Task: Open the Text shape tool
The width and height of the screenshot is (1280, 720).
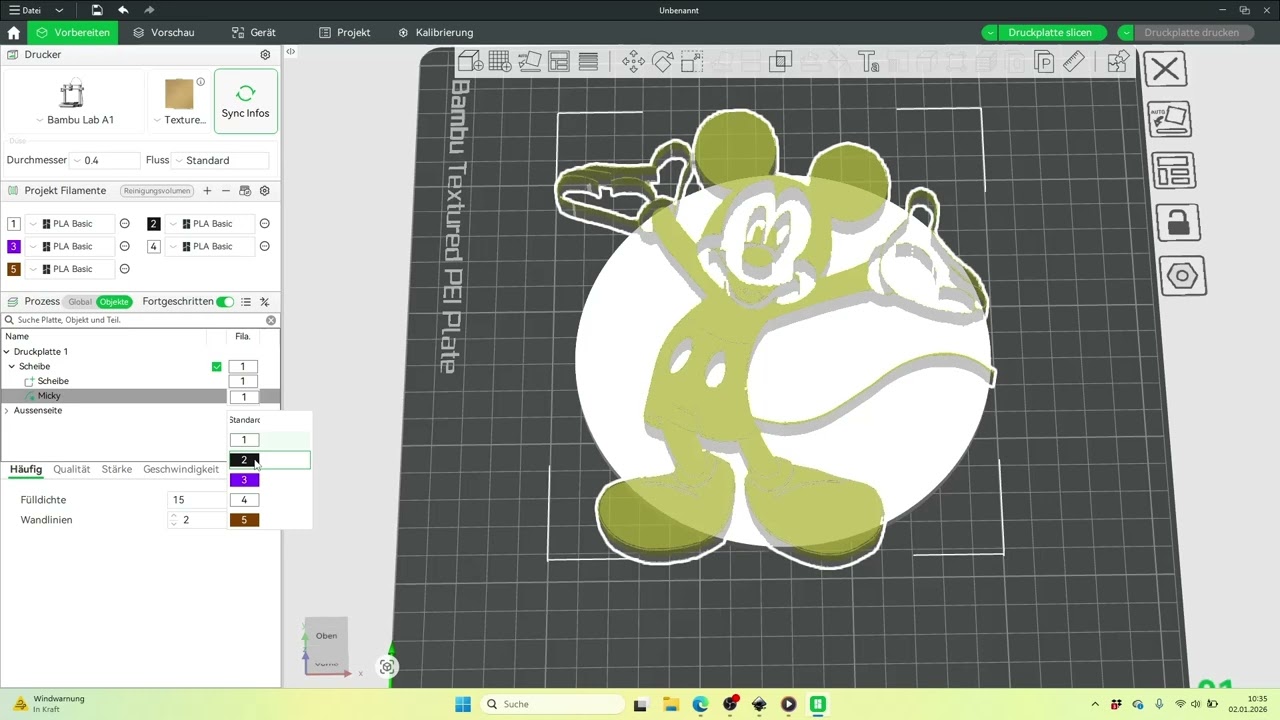Action: click(x=868, y=62)
